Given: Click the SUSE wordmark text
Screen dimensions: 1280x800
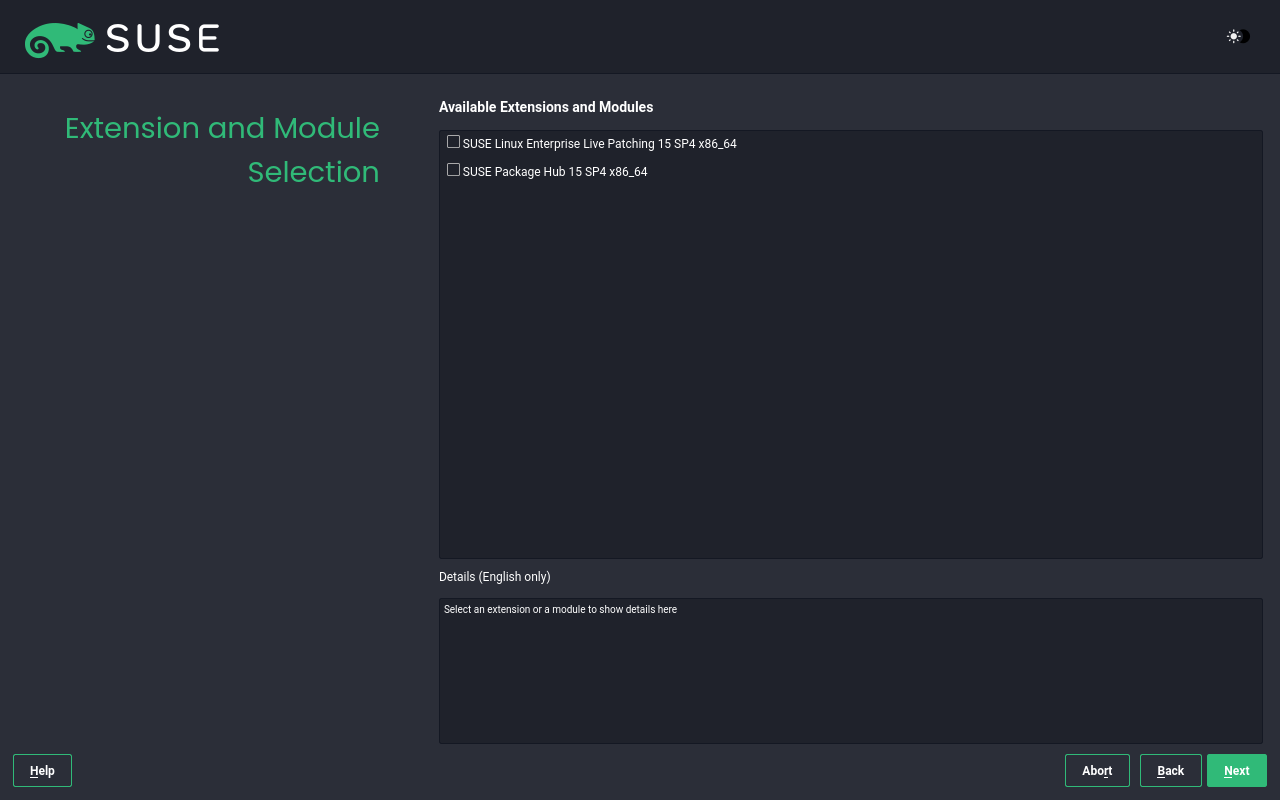Looking at the screenshot, I should point(162,39).
